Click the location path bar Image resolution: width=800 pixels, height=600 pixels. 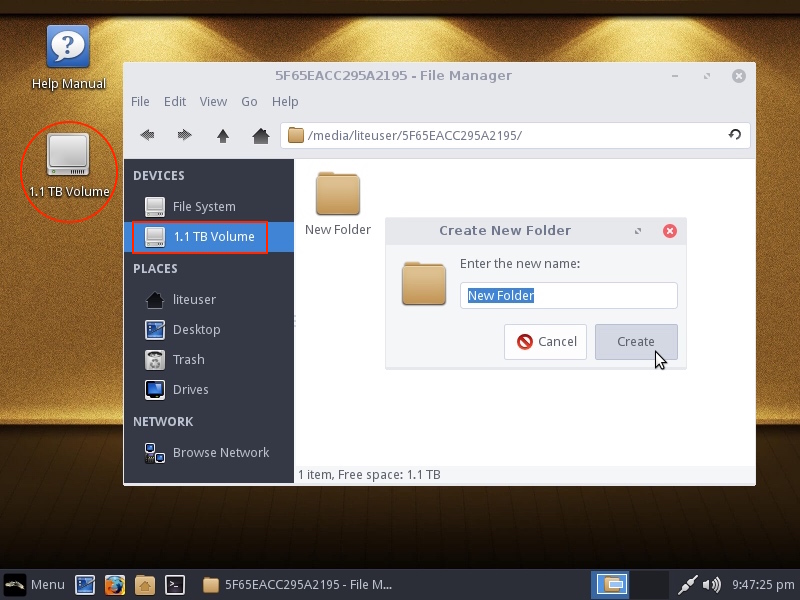point(510,135)
